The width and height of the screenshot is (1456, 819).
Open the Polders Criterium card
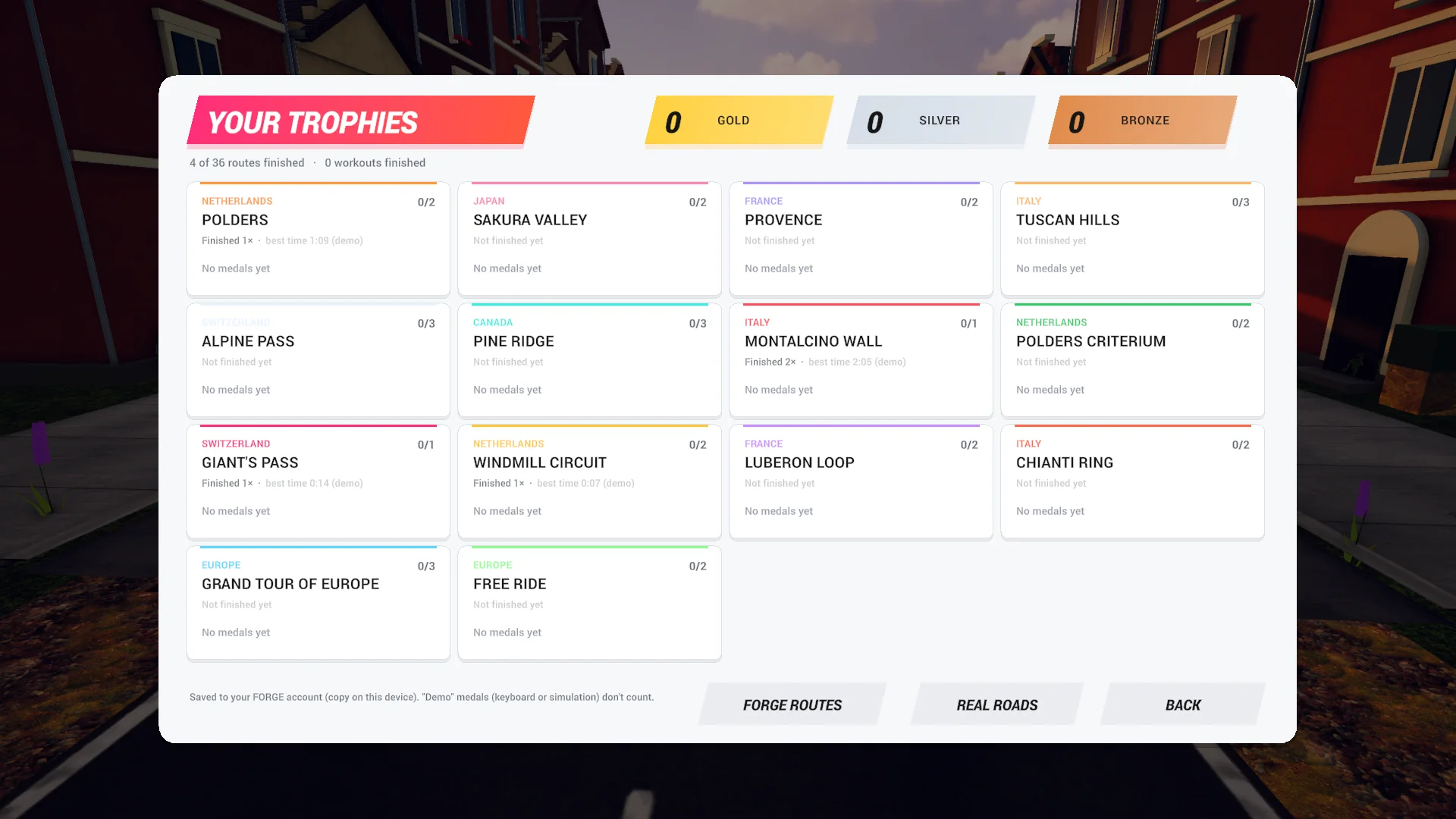(x=1133, y=360)
